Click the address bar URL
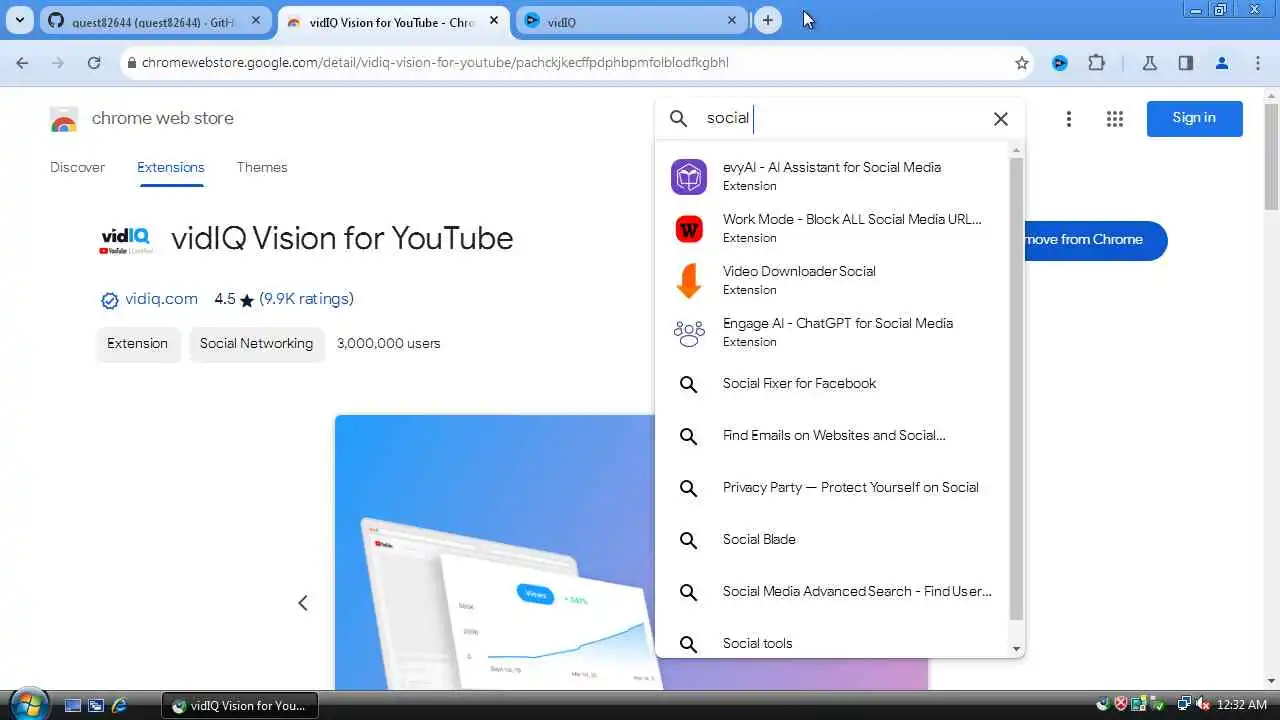1280x720 pixels. tap(435, 62)
